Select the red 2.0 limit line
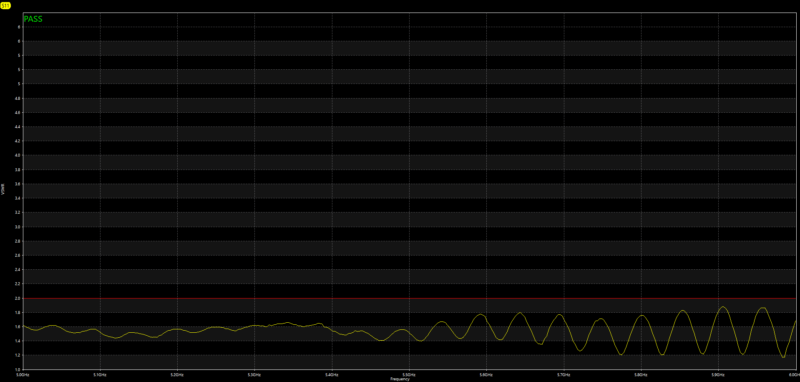The width and height of the screenshot is (800, 382). coord(409,298)
